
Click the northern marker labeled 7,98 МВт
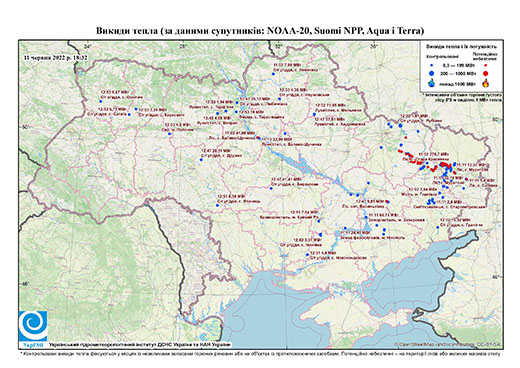click(x=273, y=74)
